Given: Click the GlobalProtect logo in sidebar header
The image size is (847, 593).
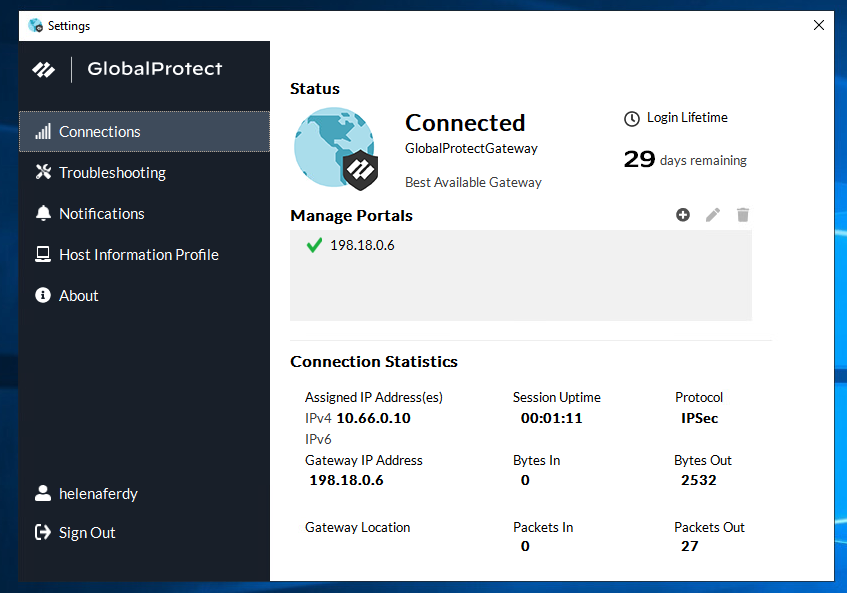Looking at the screenshot, I should coord(44,70).
